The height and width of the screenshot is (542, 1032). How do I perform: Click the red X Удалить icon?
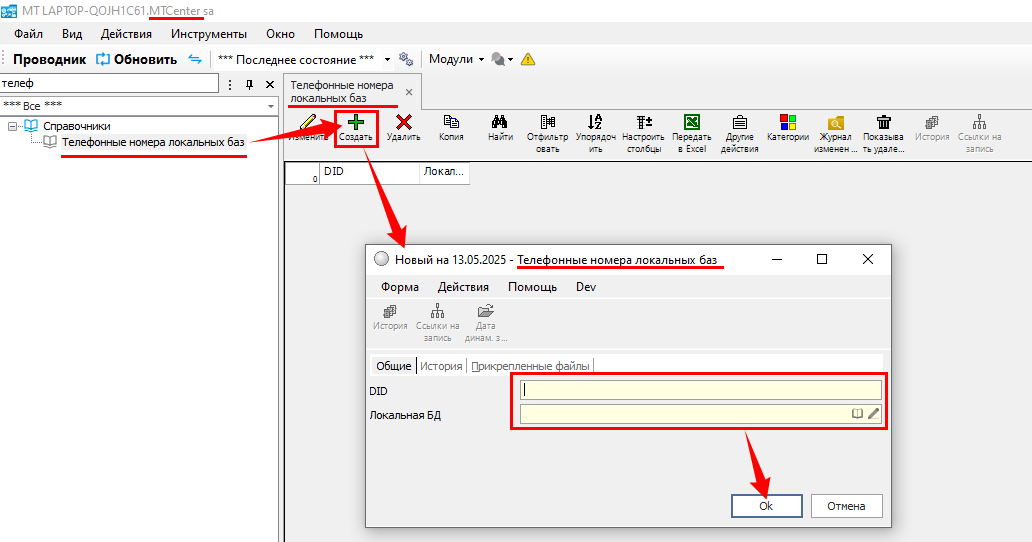403,123
